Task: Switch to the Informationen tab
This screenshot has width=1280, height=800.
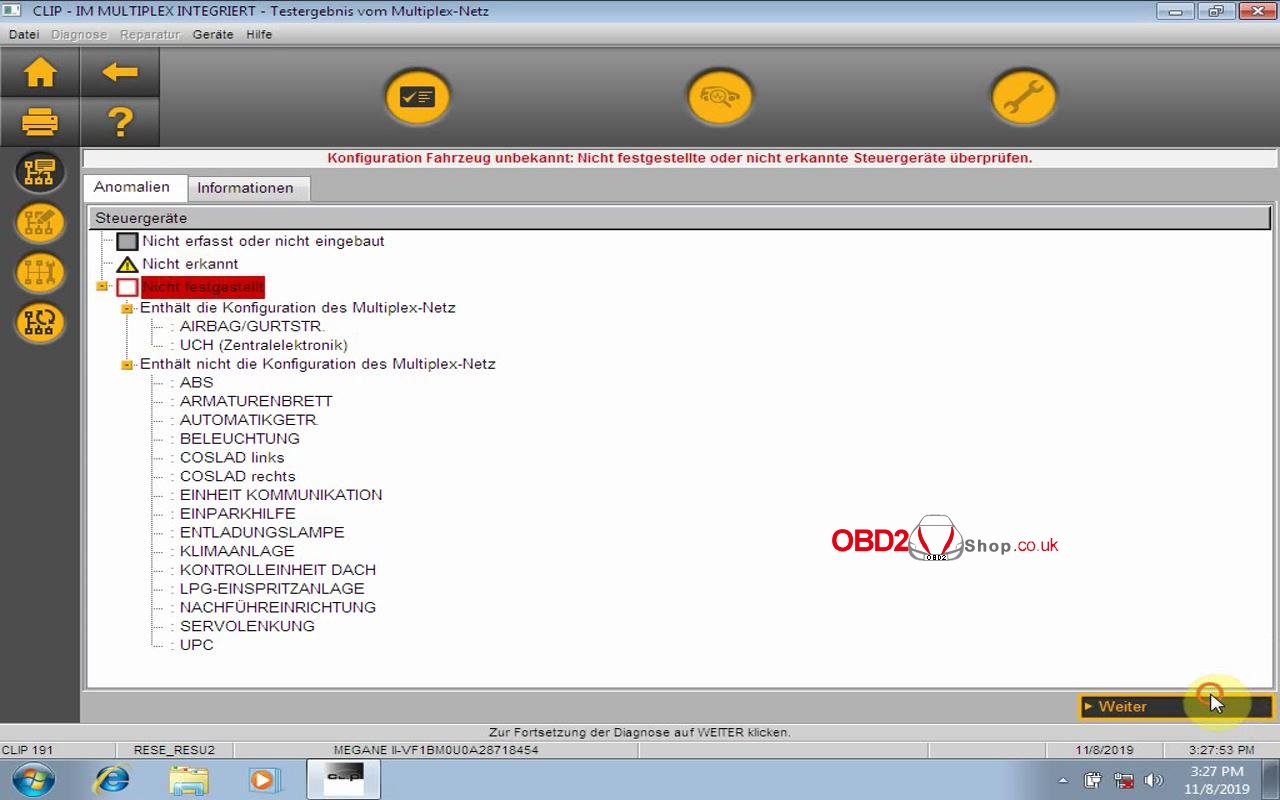Action: coord(245,188)
